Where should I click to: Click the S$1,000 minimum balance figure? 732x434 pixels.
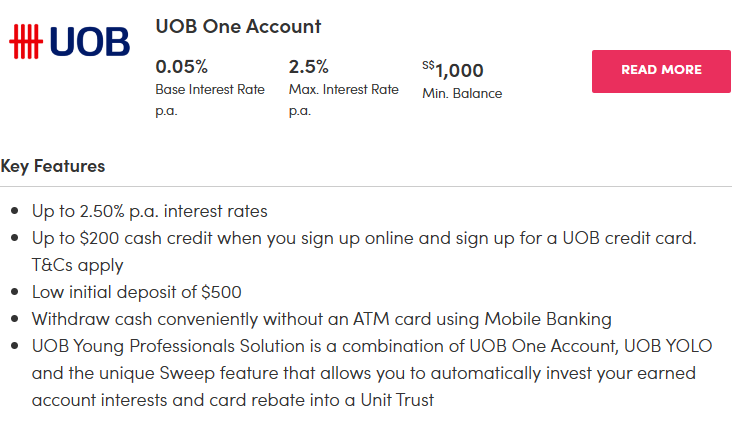pos(453,70)
